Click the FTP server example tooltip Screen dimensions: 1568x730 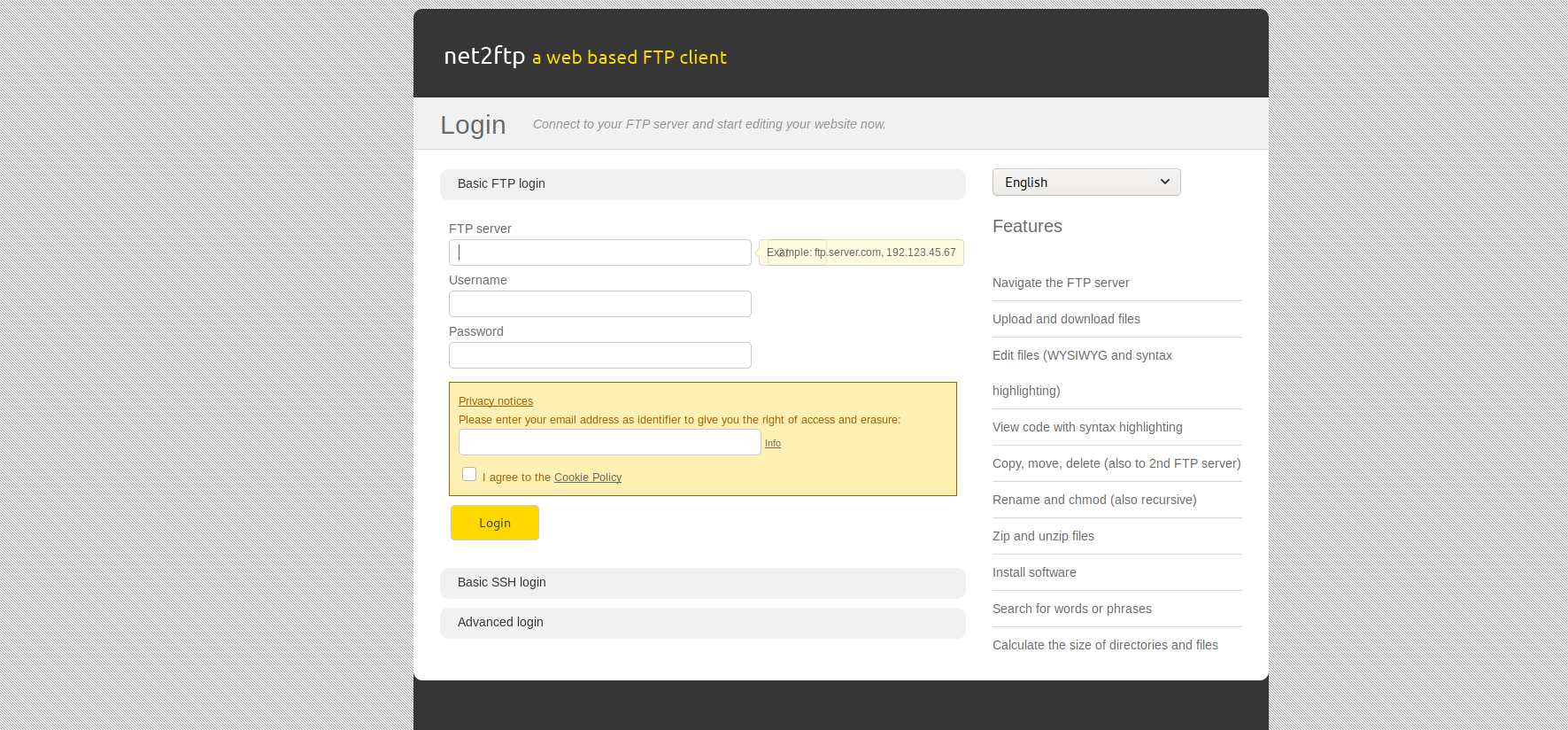click(x=861, y=252)
